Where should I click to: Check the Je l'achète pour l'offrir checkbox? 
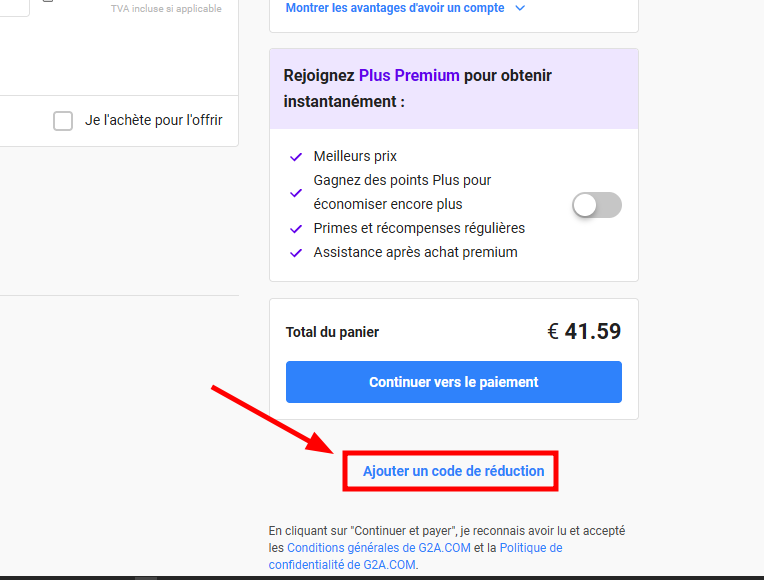pyautogui.click(x=63, y=121)
